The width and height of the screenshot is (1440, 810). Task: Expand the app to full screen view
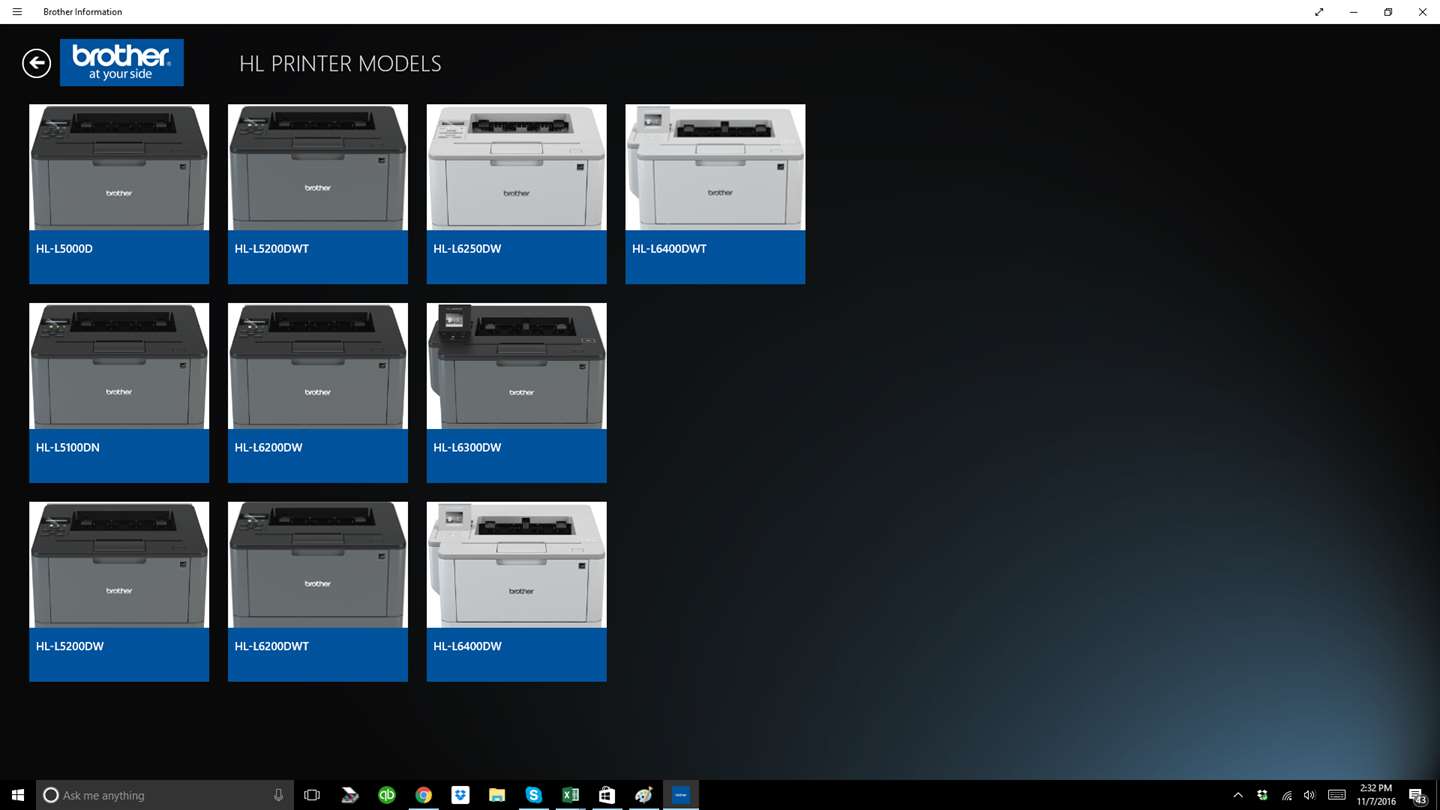point(1319,12)
